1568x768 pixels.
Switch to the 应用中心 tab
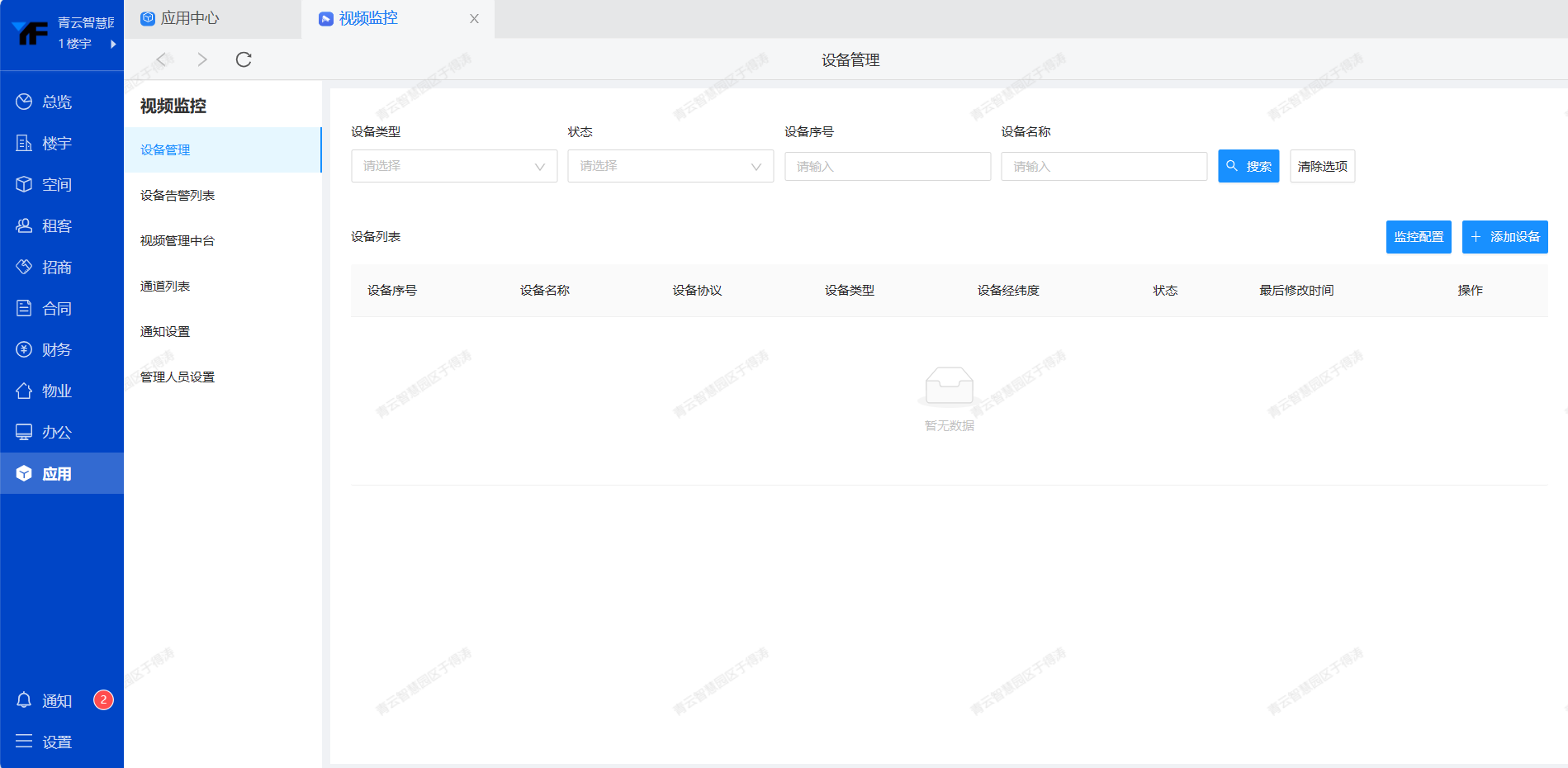tap(181, 18)
